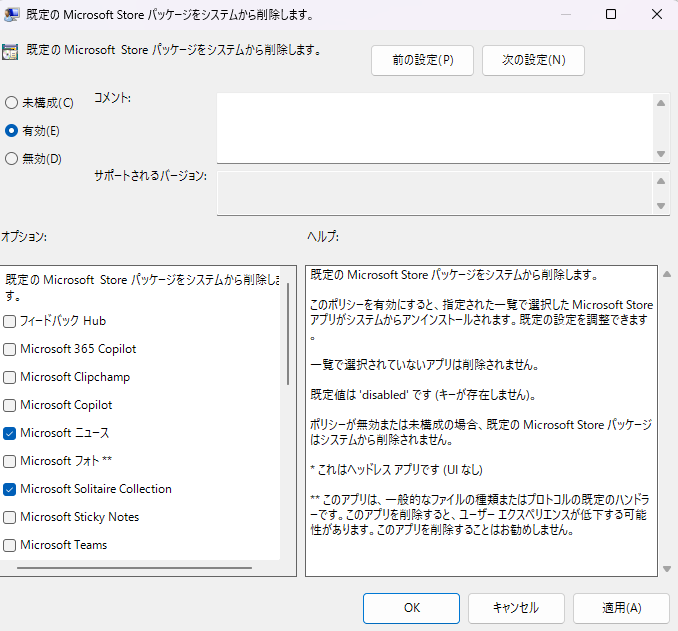
Task: Click the 適用(A) button
Action: tap(621, 608)
